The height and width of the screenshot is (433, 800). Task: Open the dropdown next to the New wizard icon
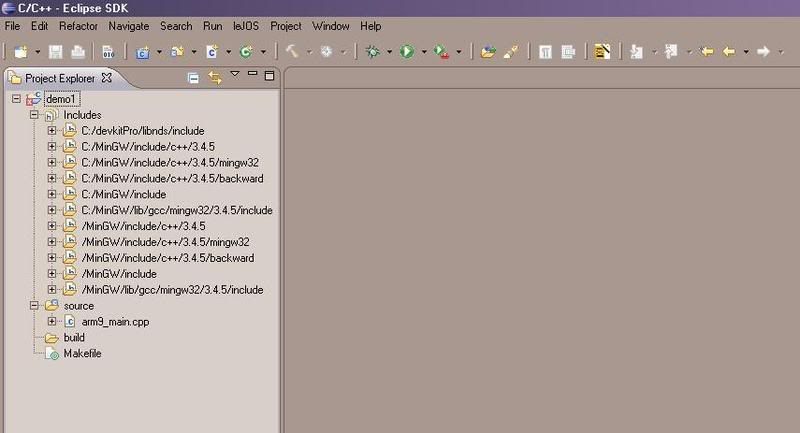pos(37,52)
